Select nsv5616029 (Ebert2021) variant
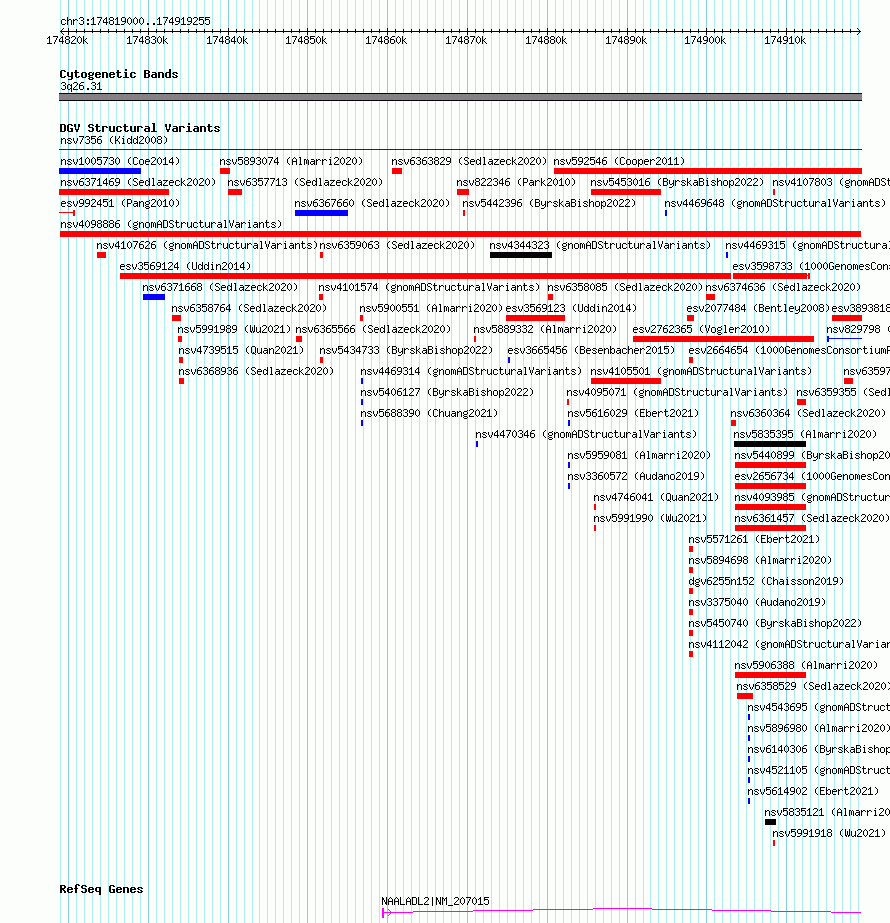The width and height of the screenshot is (890, 923). tap(633, 413)
